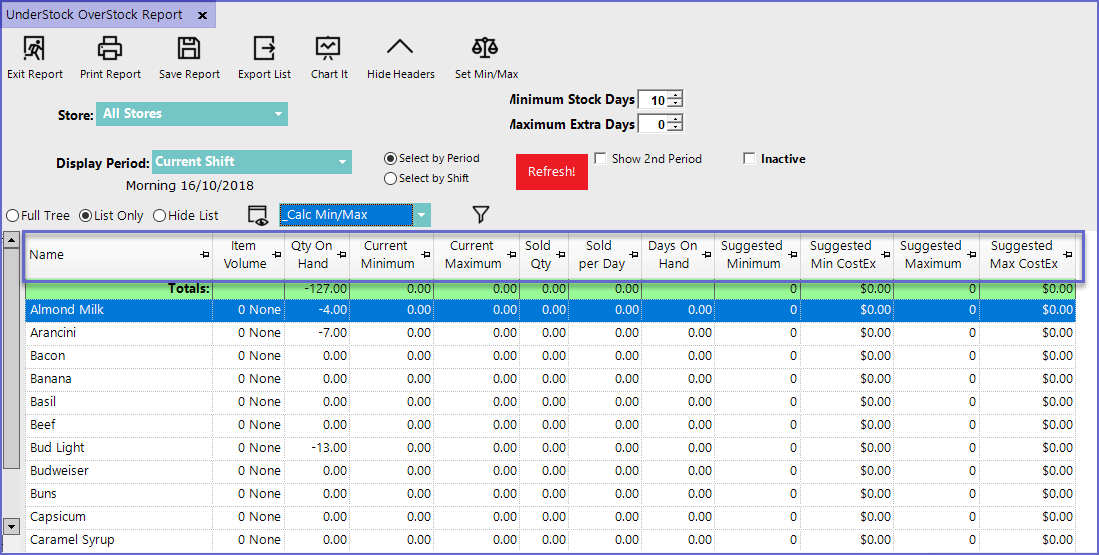Click pin icon in Current Minimum header
1099x555 pixels.
click(426, 254)
